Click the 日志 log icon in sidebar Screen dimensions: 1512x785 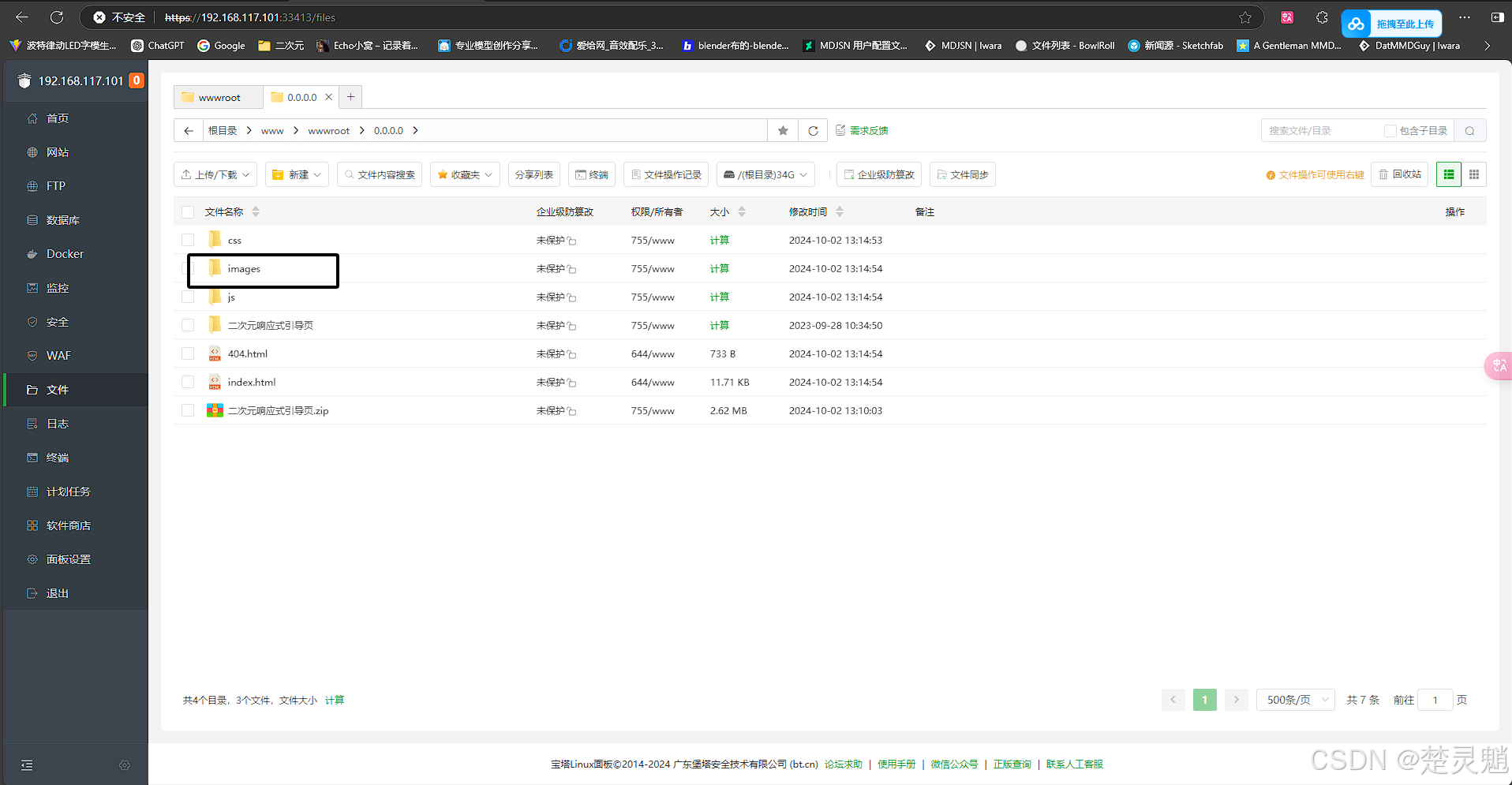point(32,424)
